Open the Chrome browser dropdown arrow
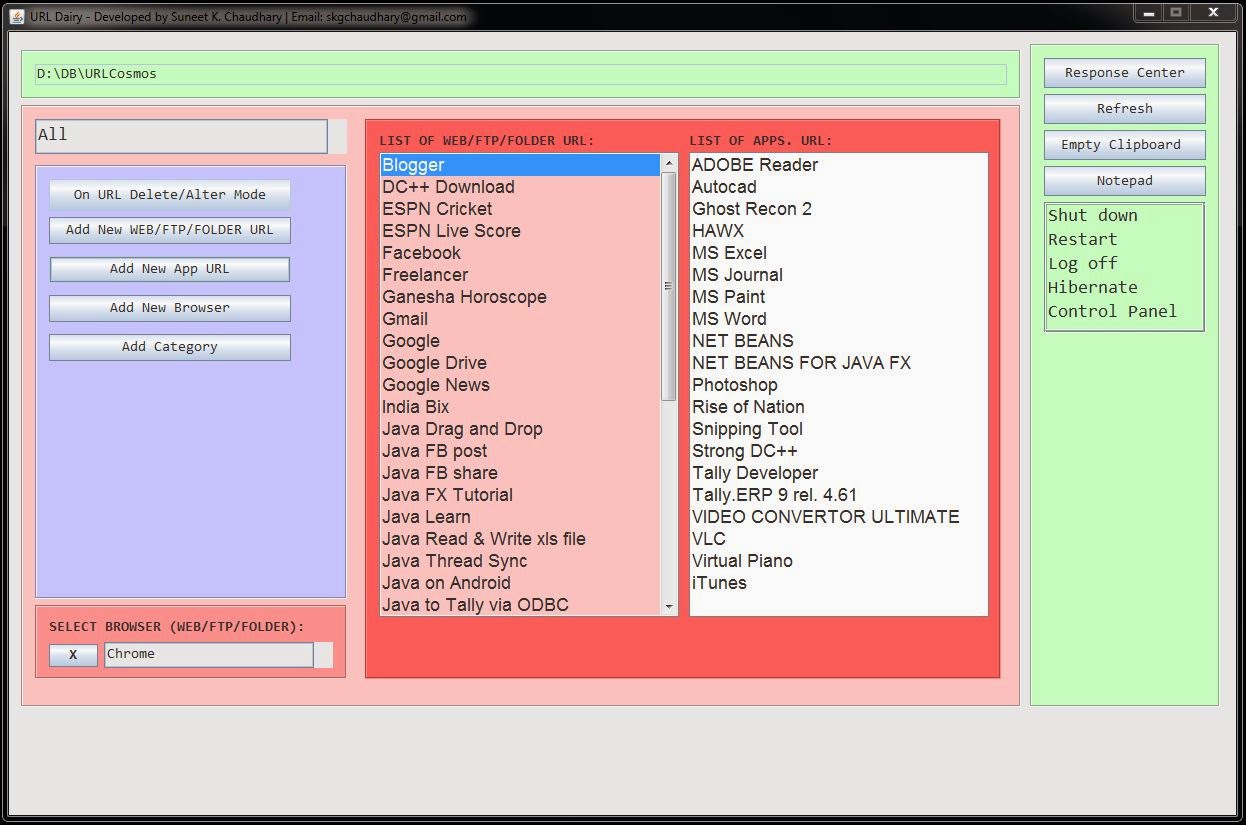This screenshot has height=825, width=1246. [323, 655]
